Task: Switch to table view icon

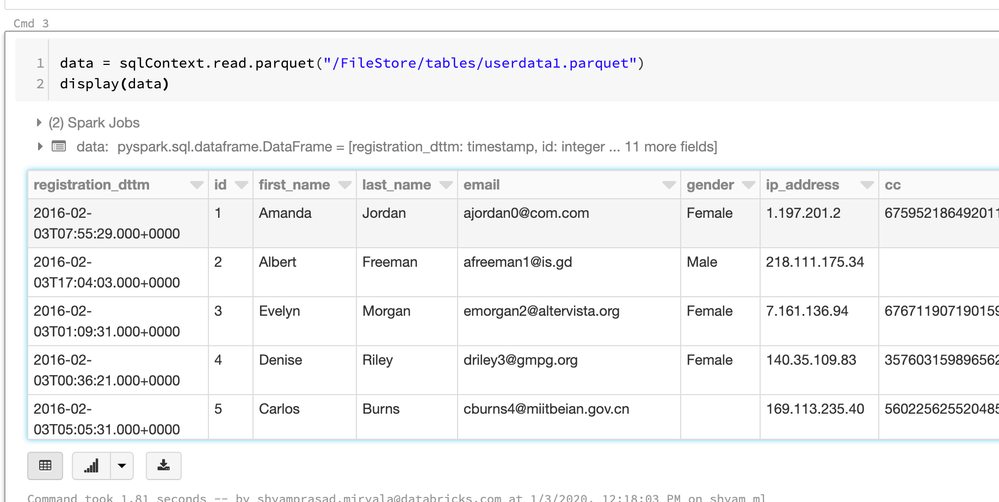Action: 45,466
